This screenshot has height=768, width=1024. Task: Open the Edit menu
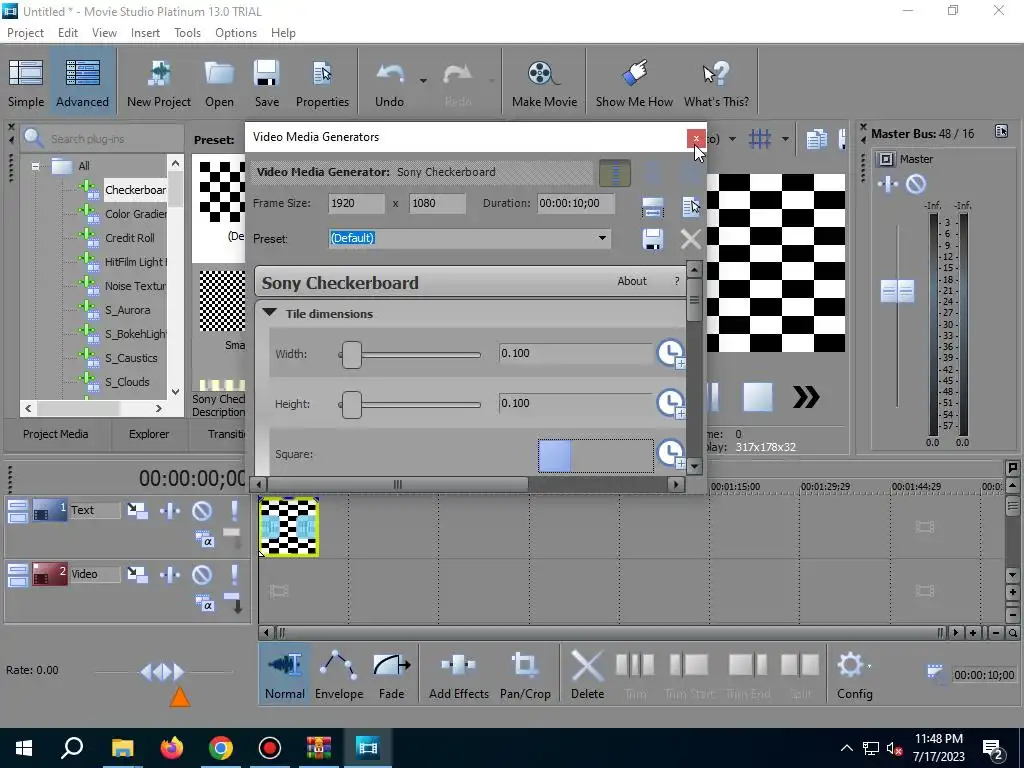(68, 33)
